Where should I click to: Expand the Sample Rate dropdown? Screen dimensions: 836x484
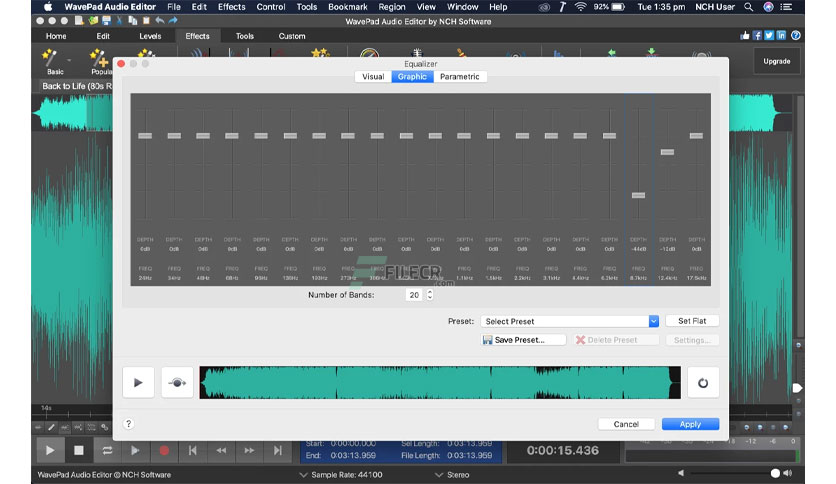point(303,474)
